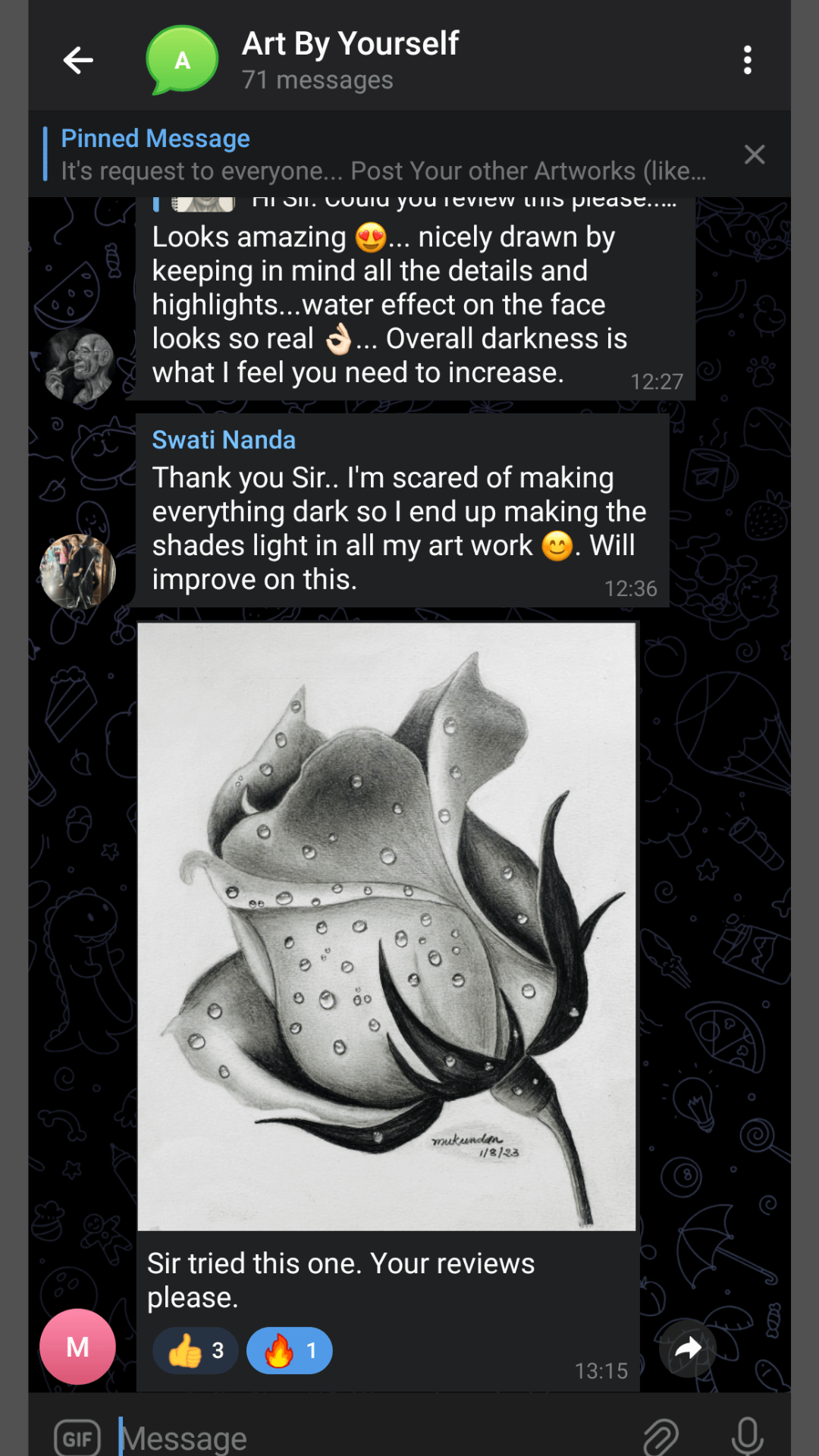Viewport: 819px width, 1456px height.
Task: Open the rose pencil drawing image
Action: tap(387, 925)
